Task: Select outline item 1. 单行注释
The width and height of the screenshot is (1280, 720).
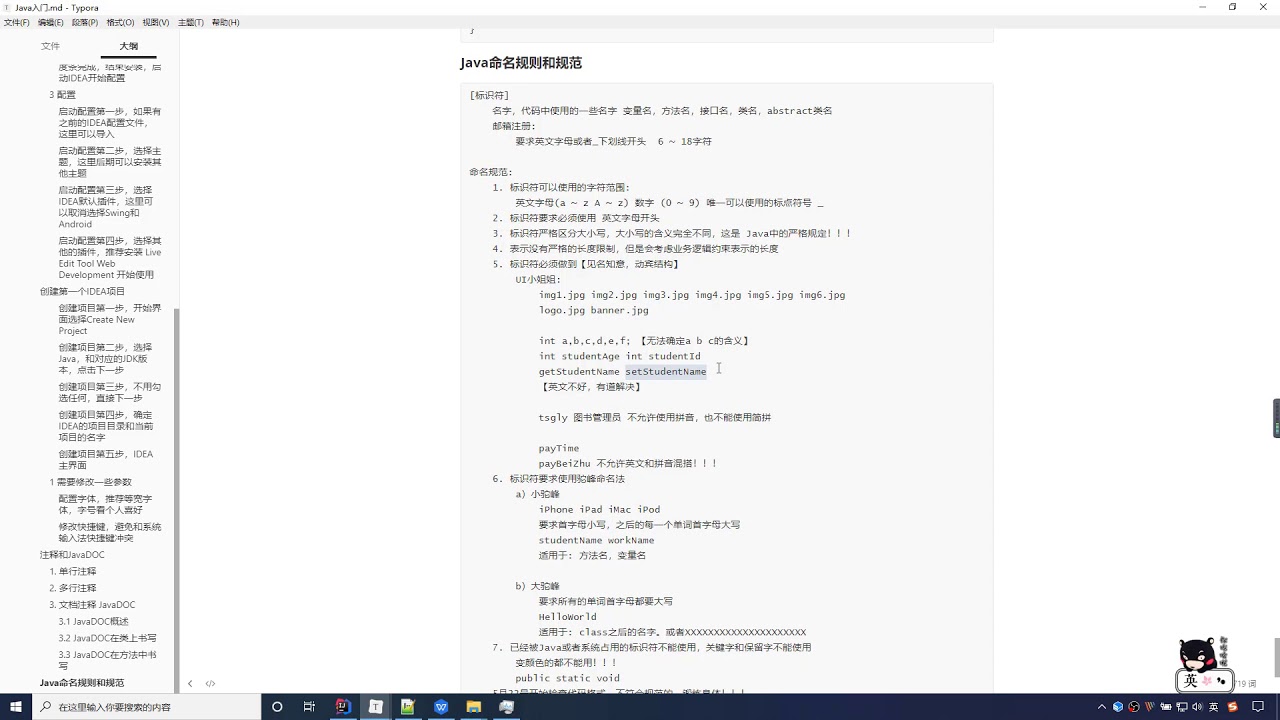Action: [73, 572]
